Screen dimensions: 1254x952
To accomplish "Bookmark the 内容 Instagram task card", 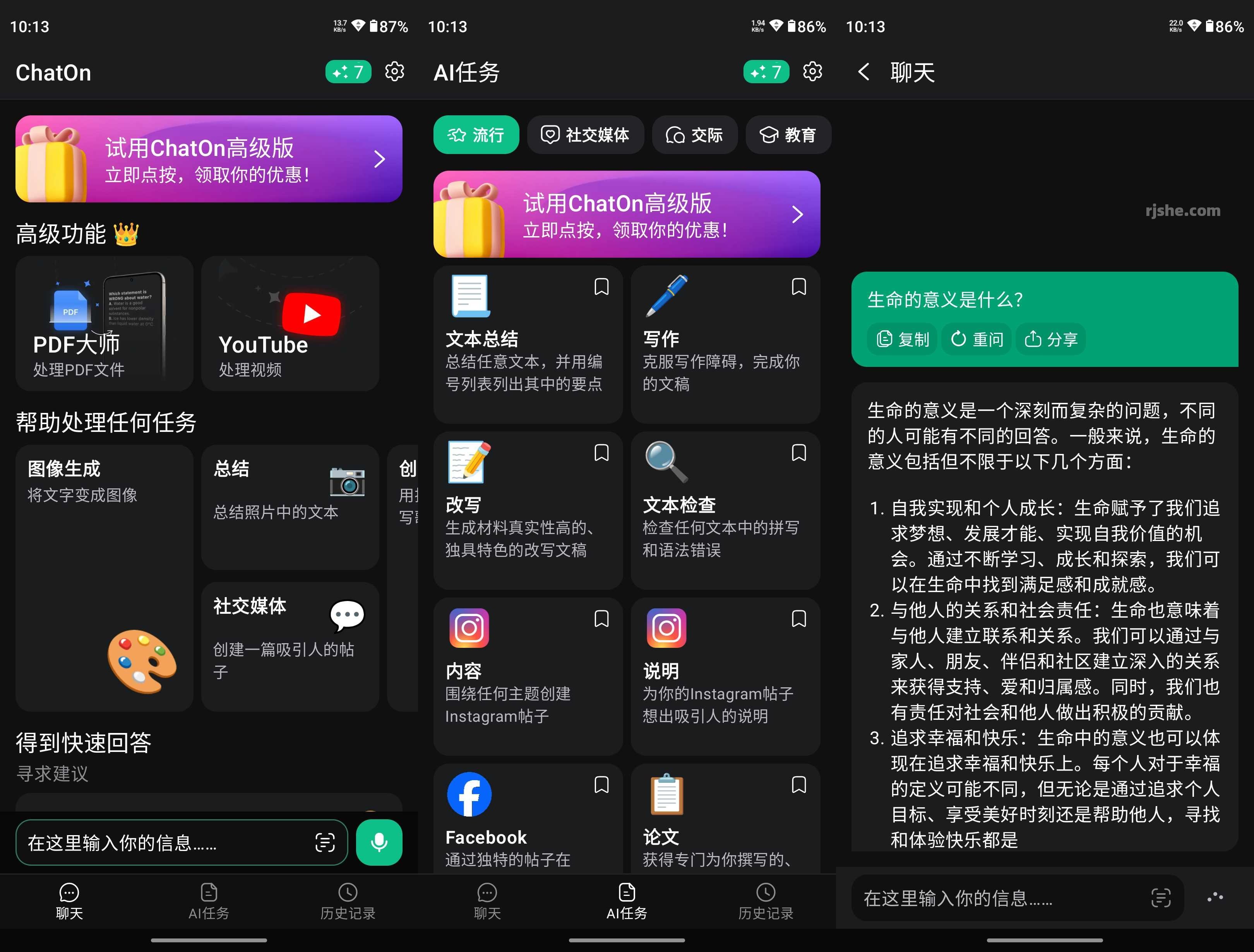I will [x=601, y=618].
